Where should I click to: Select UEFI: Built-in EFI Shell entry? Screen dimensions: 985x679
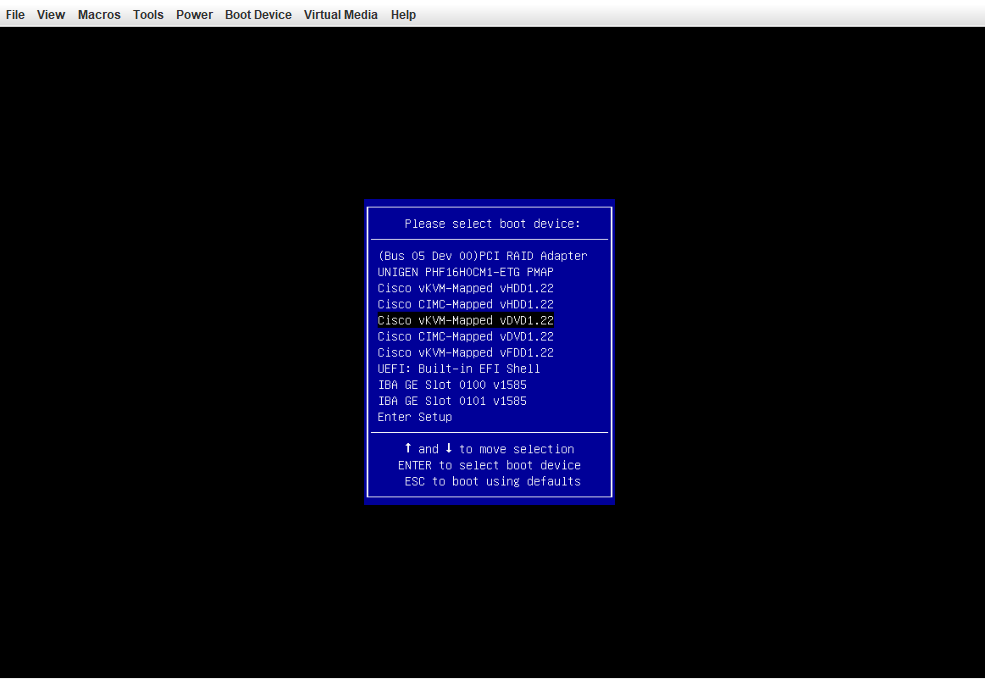coord(459,369)
